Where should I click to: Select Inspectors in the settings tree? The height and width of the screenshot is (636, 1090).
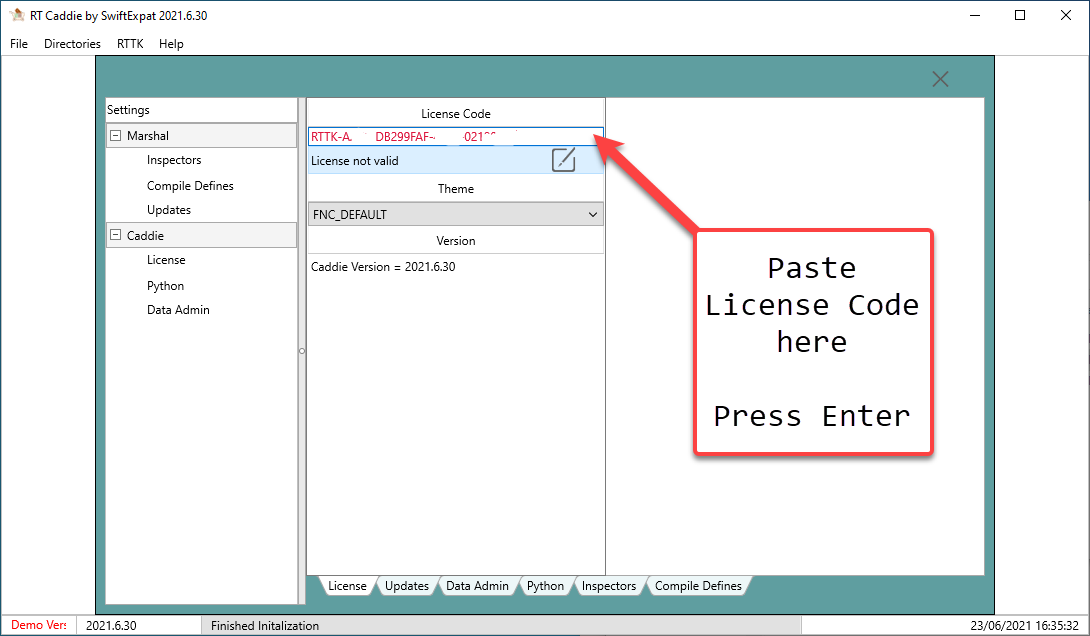point(174,160)
